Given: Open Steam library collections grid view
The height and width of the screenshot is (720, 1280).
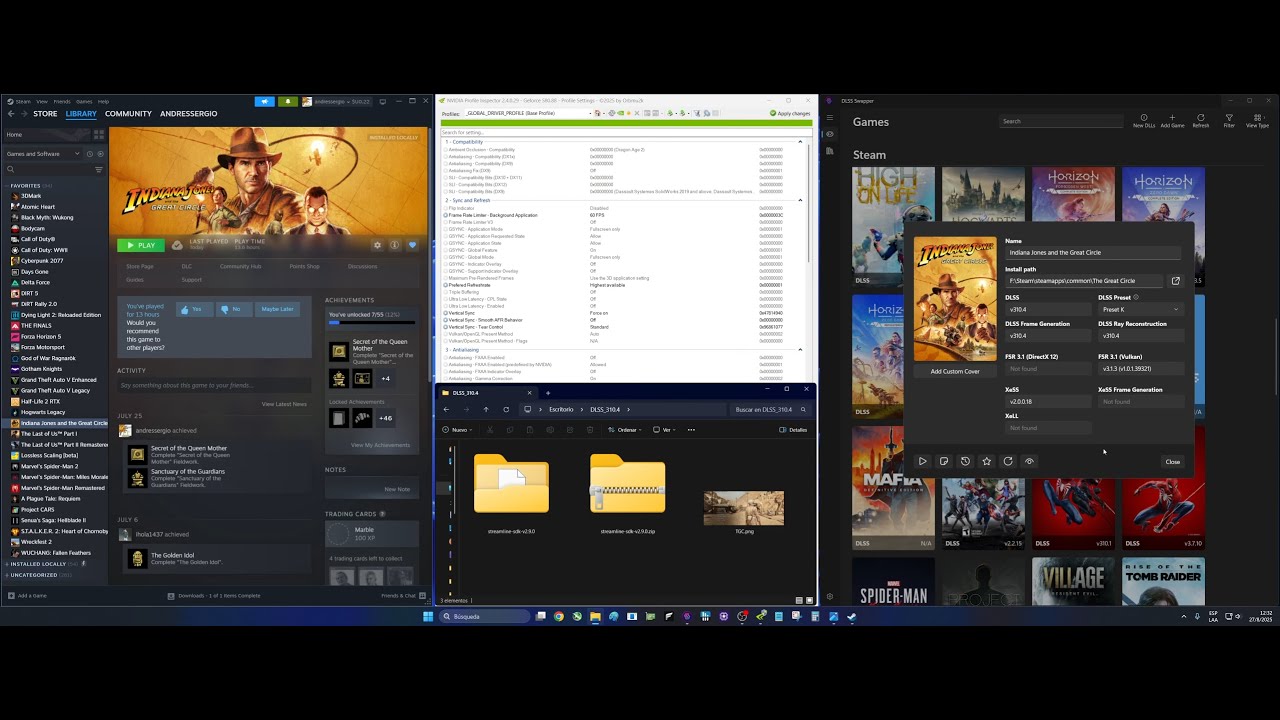Looking at the screenshot, I should [x=98, y=134].
